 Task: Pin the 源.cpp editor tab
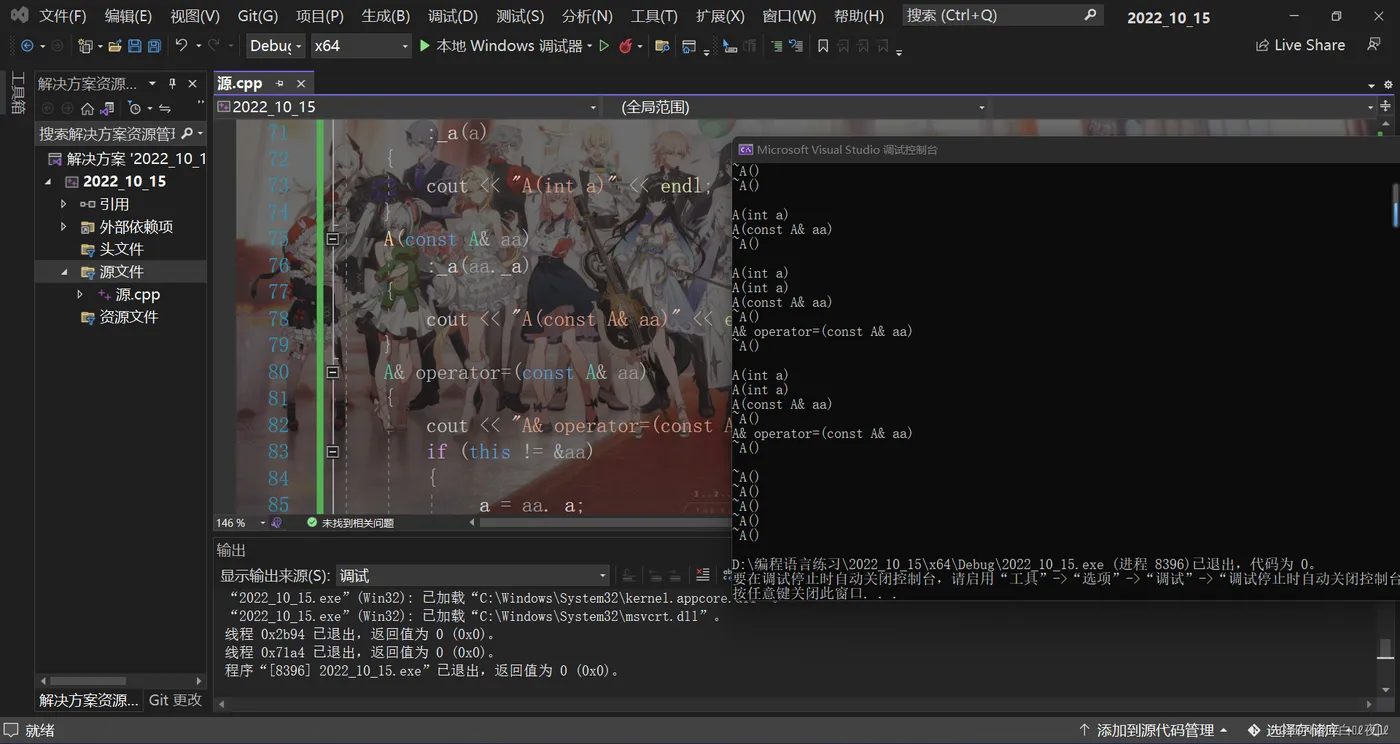pyautogui.click(x=280, y=84)
